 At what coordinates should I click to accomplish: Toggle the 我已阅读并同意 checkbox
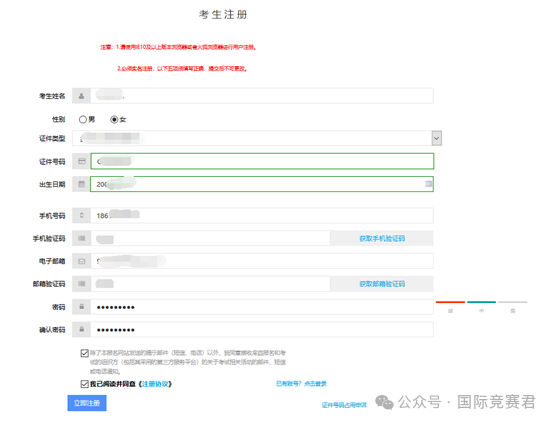(84, 384)
